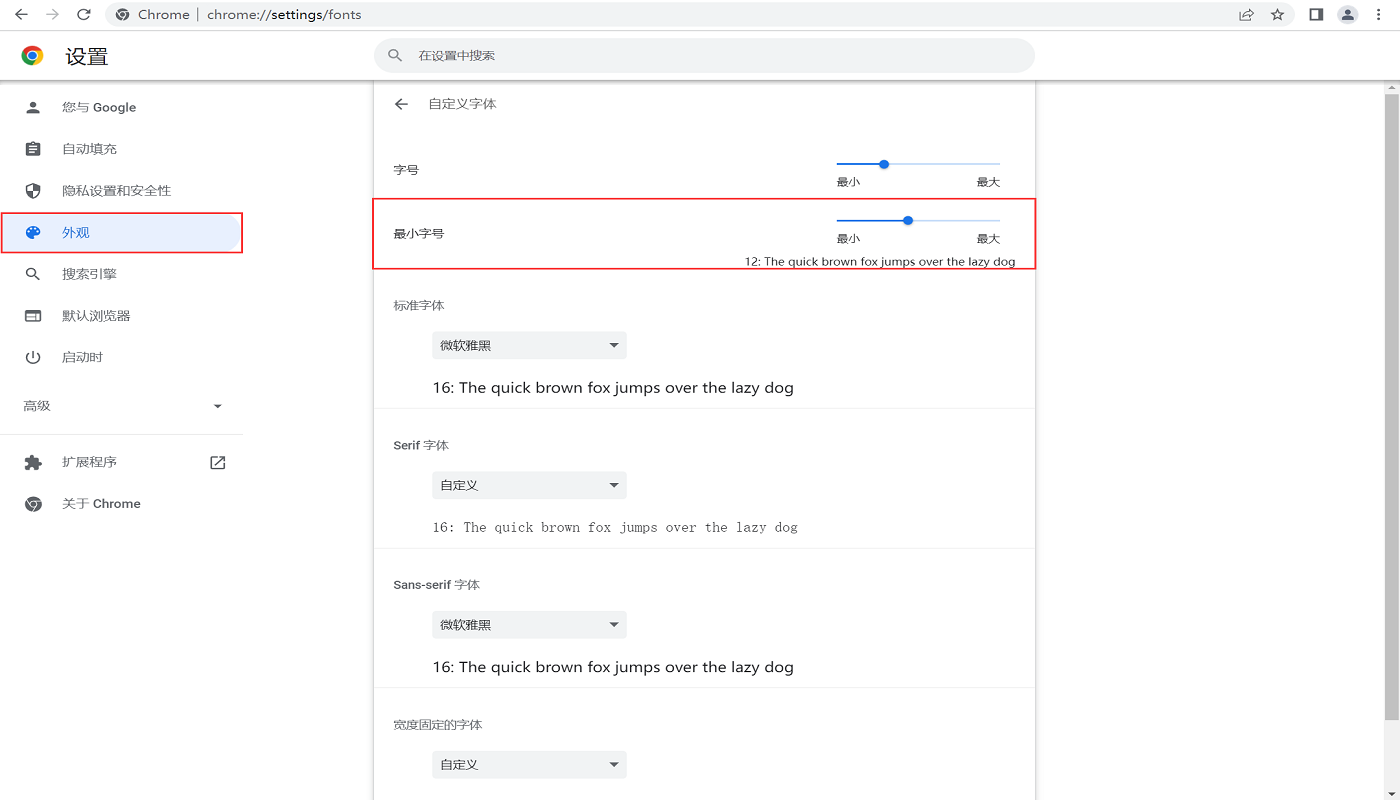Open 自动填充 settings section

[x=89, y=149]
